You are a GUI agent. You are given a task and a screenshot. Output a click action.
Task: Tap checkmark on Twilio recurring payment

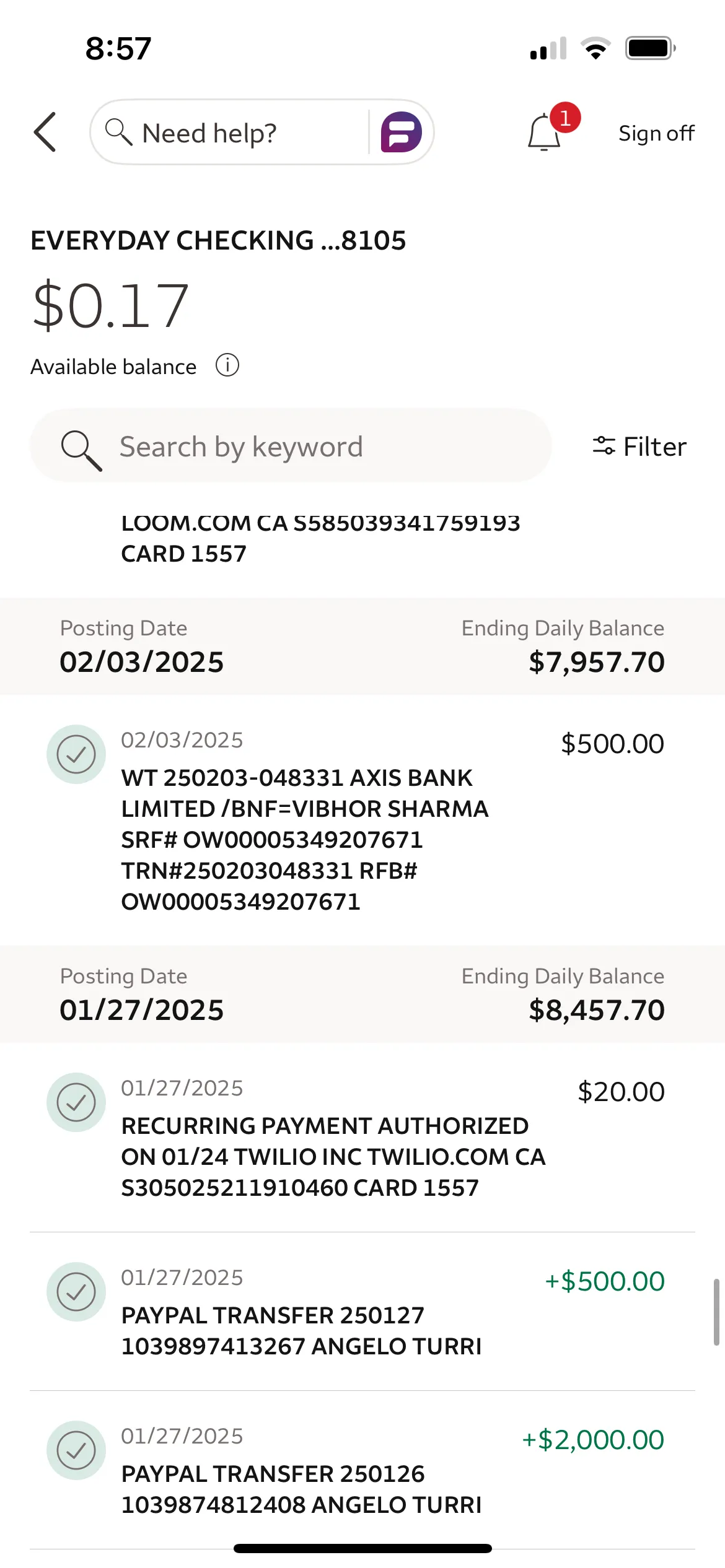click(x=76, y=1102)
